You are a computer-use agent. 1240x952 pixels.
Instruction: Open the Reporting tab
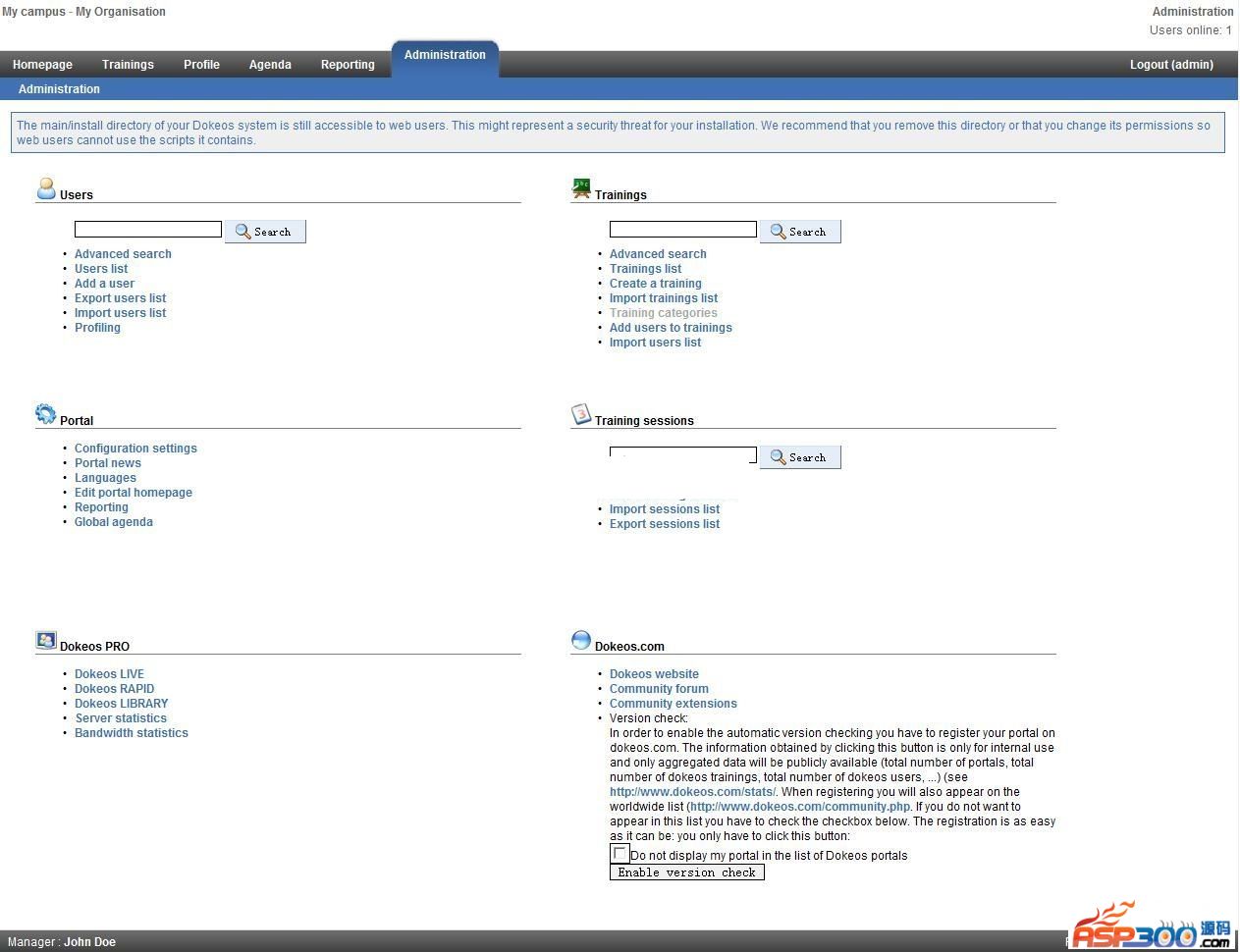coord(348,65)
